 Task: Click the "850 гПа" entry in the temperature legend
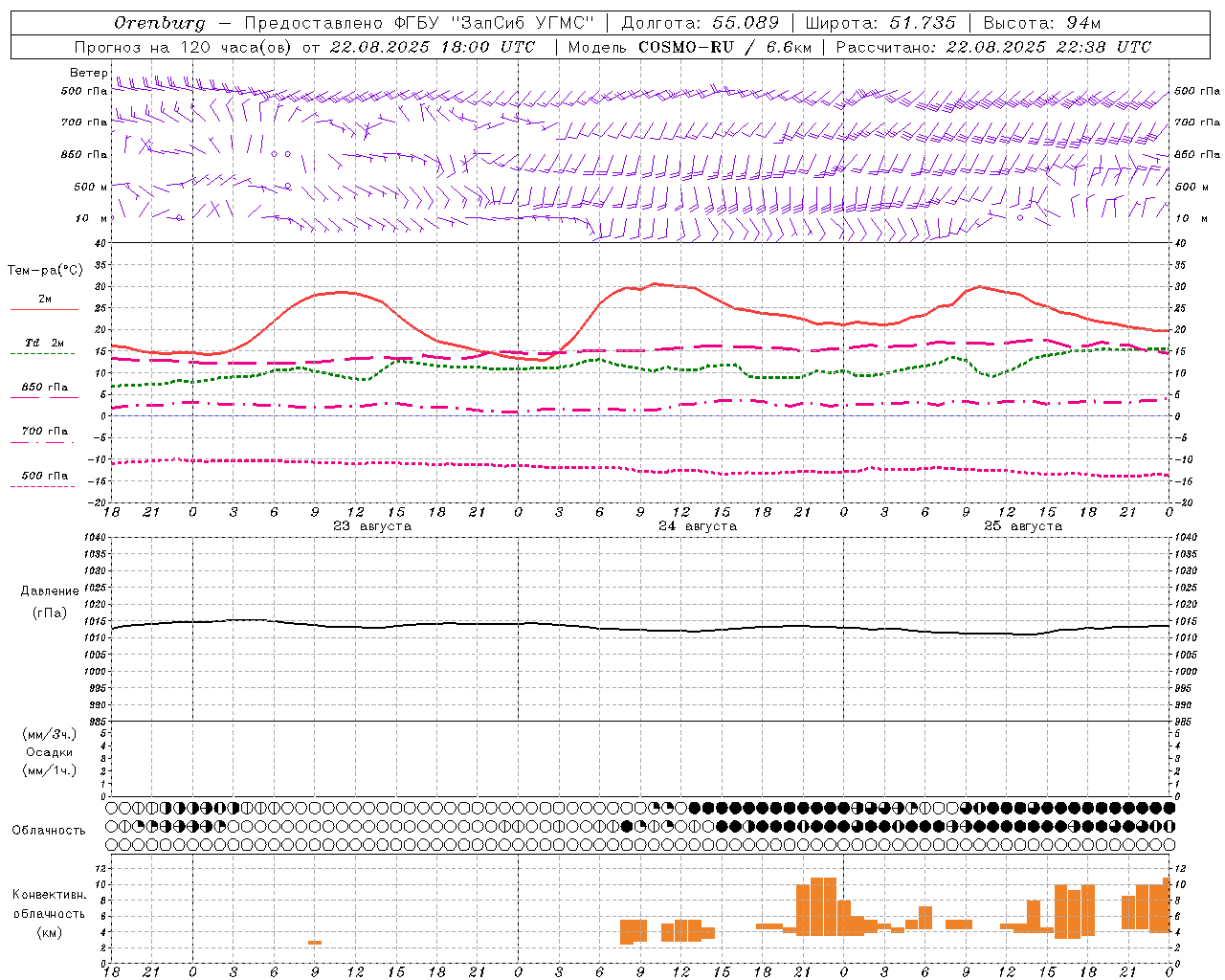point(45,387)
